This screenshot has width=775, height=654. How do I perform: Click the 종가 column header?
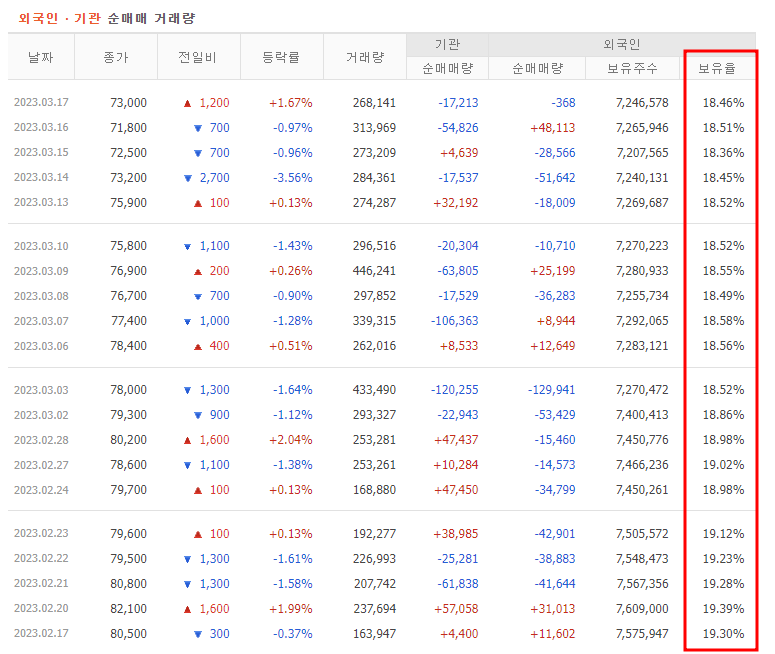click(116, 57)
